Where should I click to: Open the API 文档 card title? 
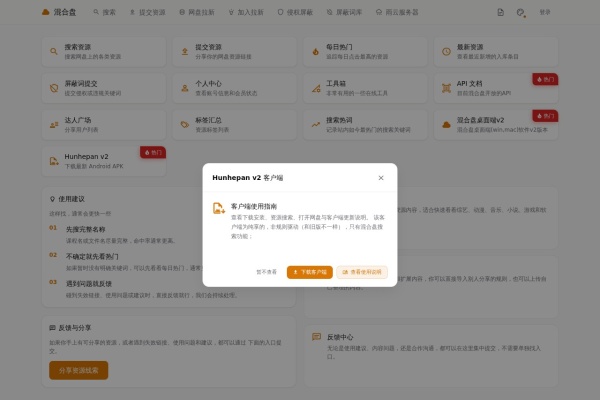[470, 83]
